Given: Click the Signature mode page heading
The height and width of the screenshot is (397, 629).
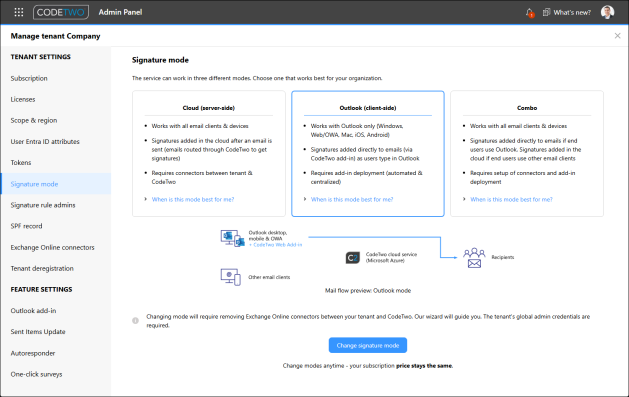Looking at the screenshot, I should coord(160,60).
